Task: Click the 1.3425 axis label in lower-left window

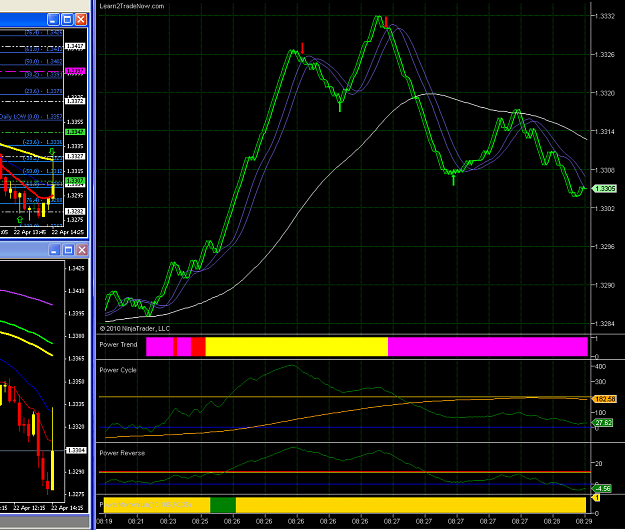Action: click(x=76, y=269)
